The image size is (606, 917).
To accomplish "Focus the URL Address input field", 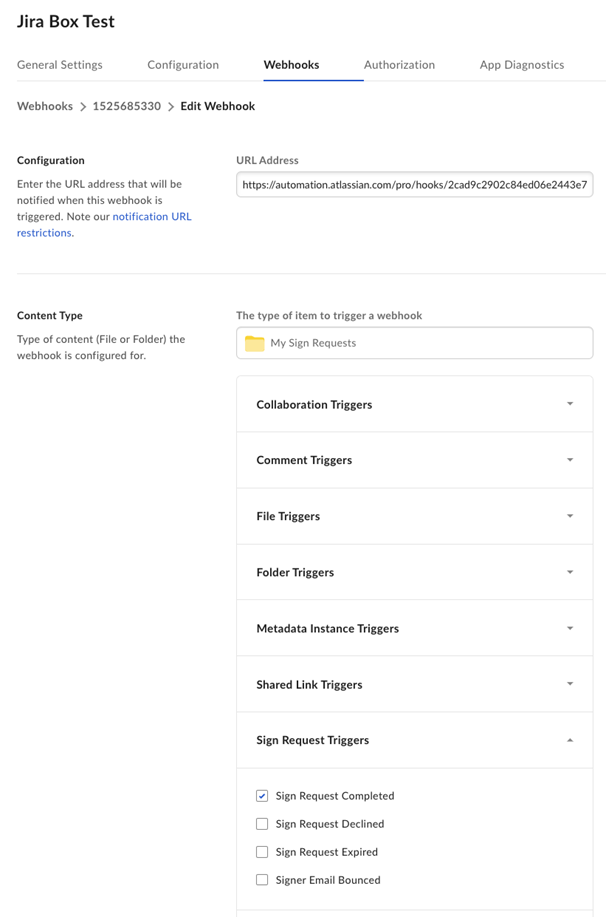I will pos(415,185).
